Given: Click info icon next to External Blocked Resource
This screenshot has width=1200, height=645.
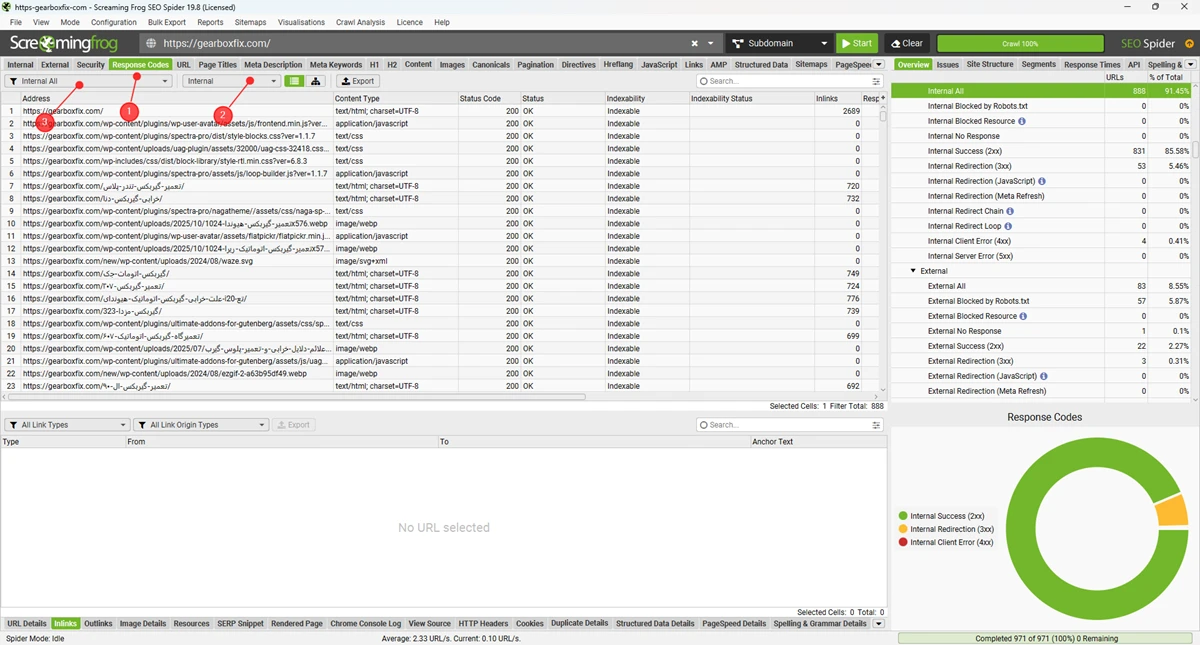Looking at the screenshot, I should click(x=1022, y=316).
